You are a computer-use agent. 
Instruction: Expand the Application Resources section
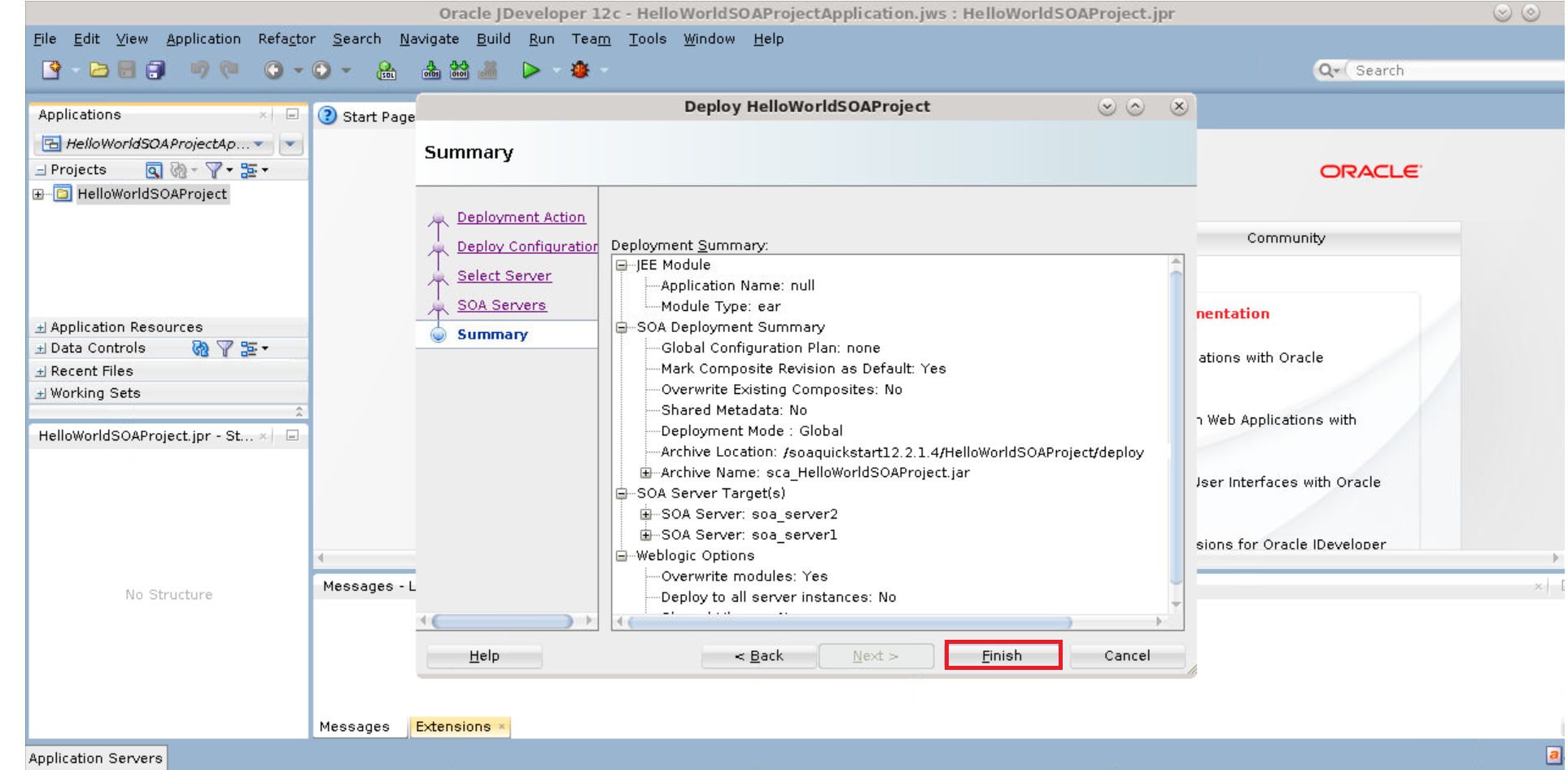pos(40,327)
